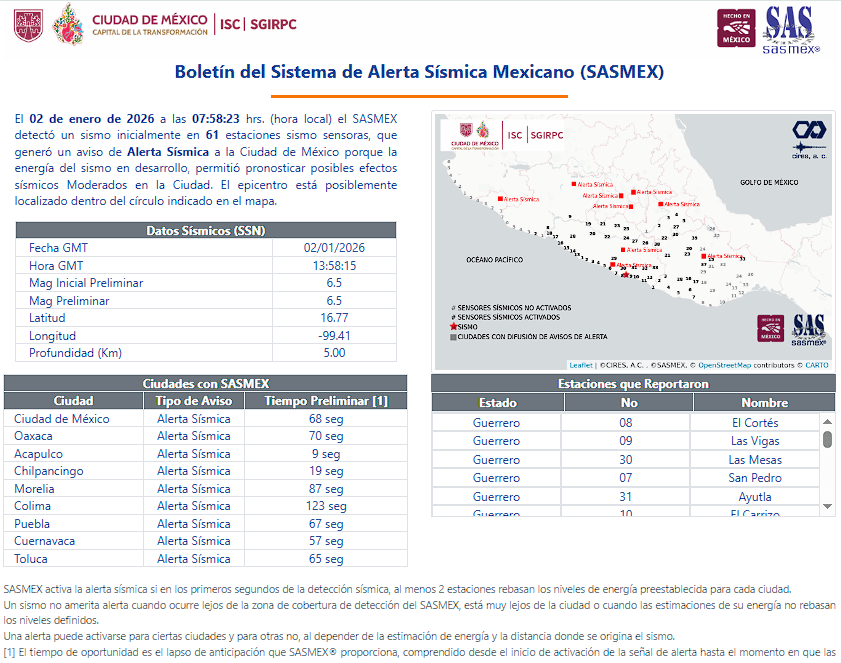The image size is (841, 663).
Task: Click the Hecho en México badge on the map
Action: pyautogui.click(x=769, y=330)
